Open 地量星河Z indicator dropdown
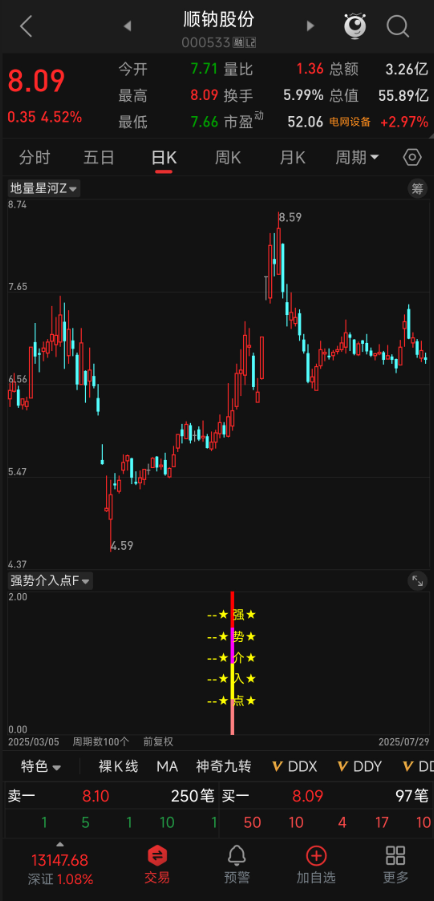 [x=44, y=188]
